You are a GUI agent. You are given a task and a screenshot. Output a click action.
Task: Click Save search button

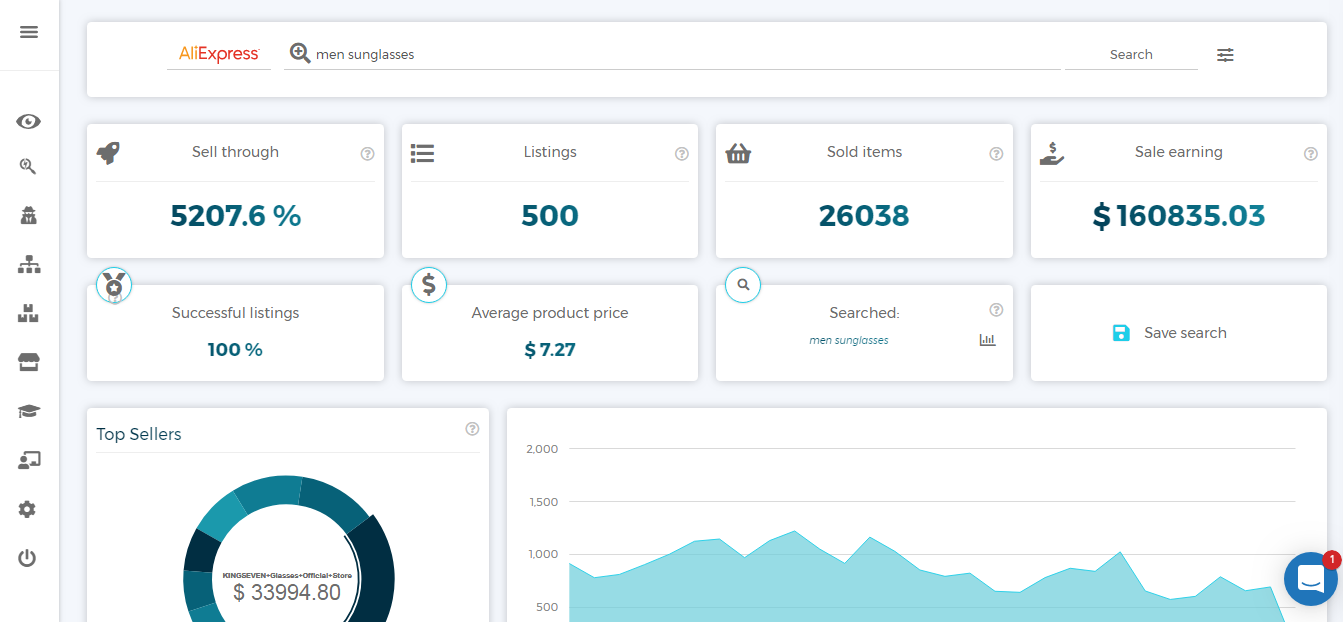[x=1170, y=333]
